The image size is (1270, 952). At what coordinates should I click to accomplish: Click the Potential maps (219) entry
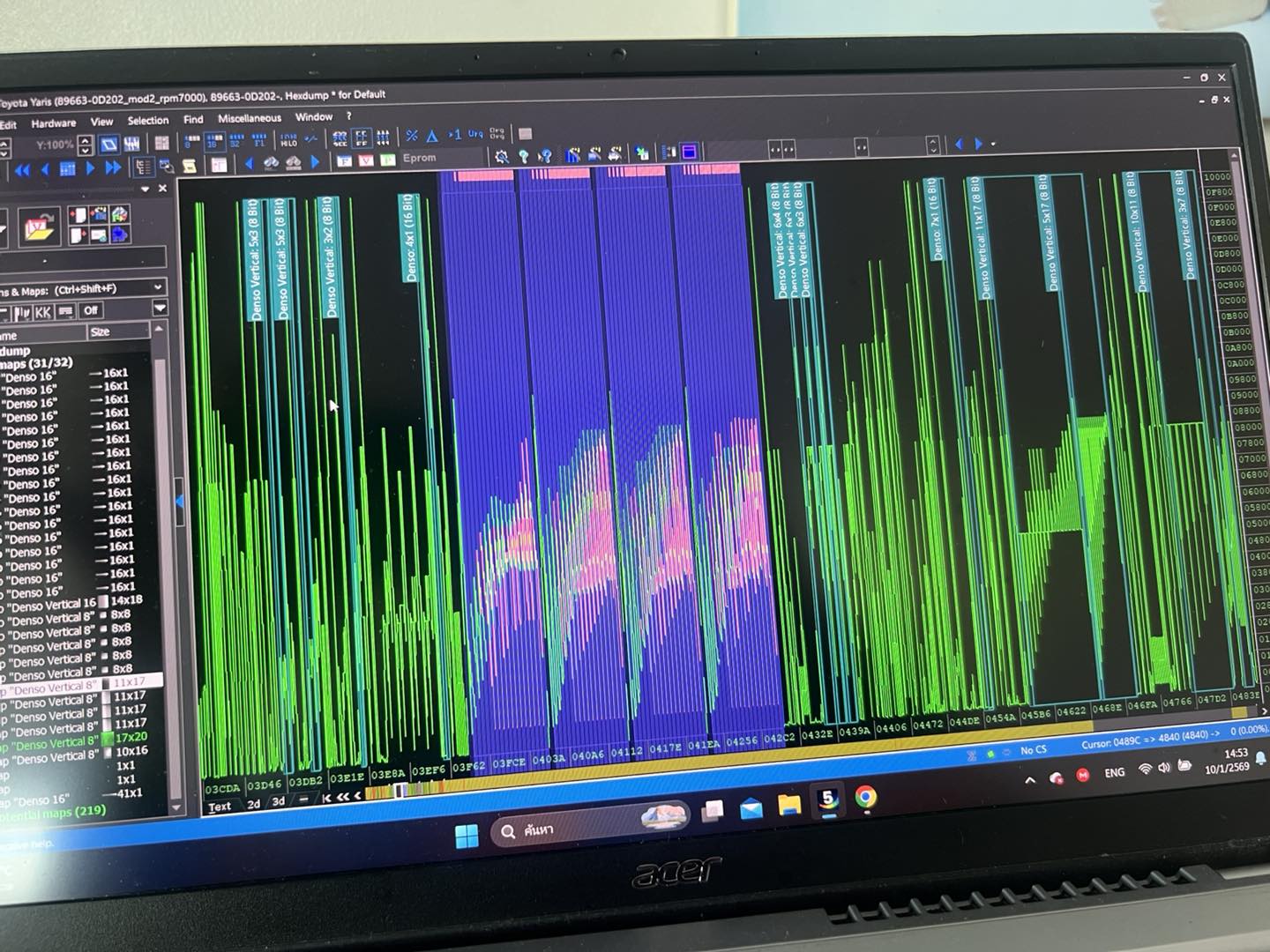pos(55,813)
